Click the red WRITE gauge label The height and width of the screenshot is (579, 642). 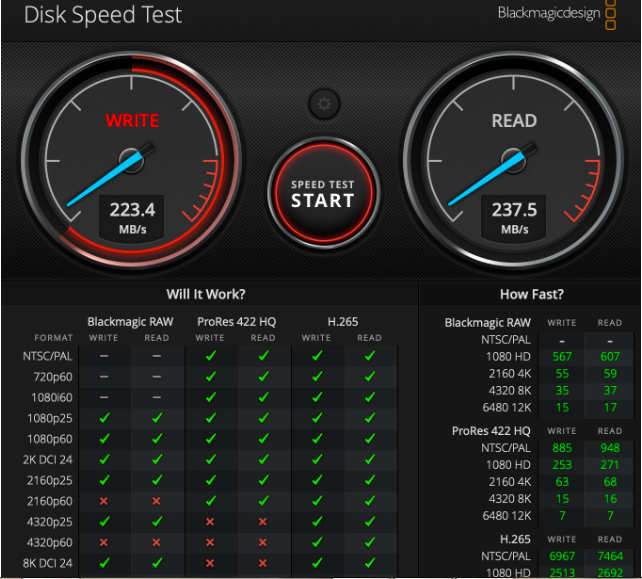point(132,121)
